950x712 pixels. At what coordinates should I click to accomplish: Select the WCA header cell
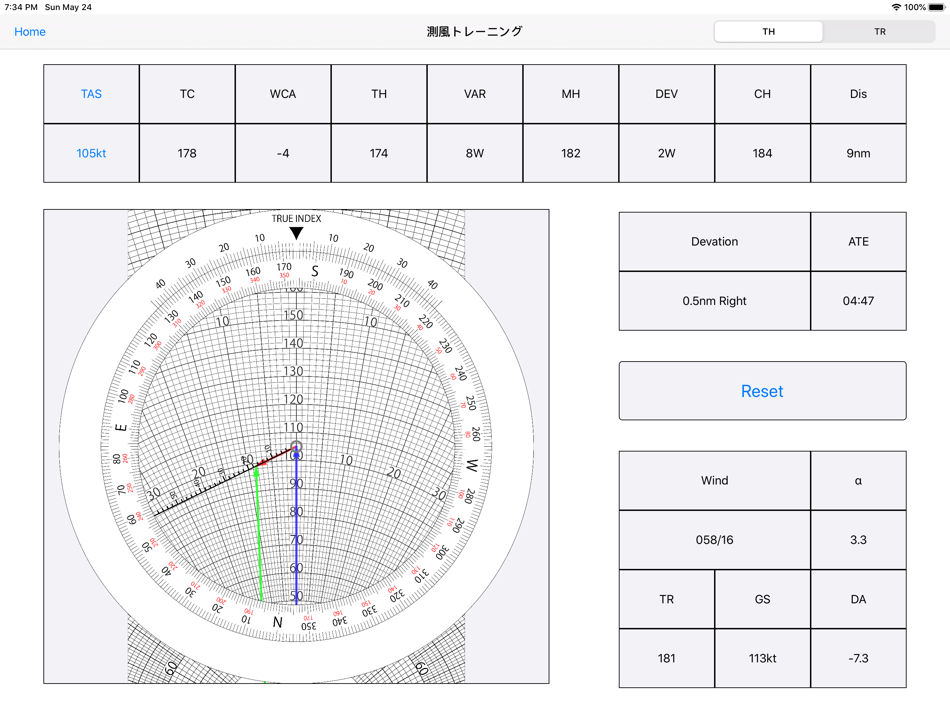[x=283, y=94]
